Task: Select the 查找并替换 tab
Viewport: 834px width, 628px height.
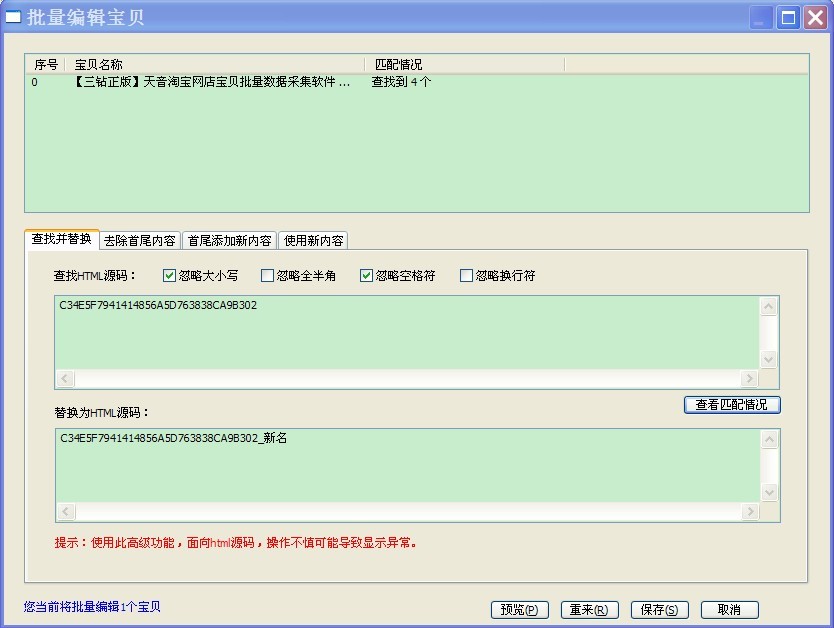Action: [x=61, y=240]
